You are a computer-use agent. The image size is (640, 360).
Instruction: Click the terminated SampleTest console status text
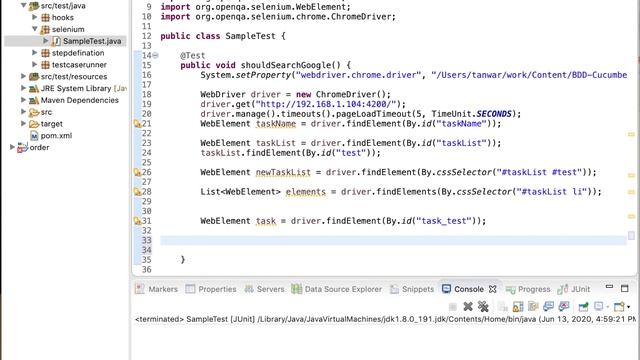point(385,319)
